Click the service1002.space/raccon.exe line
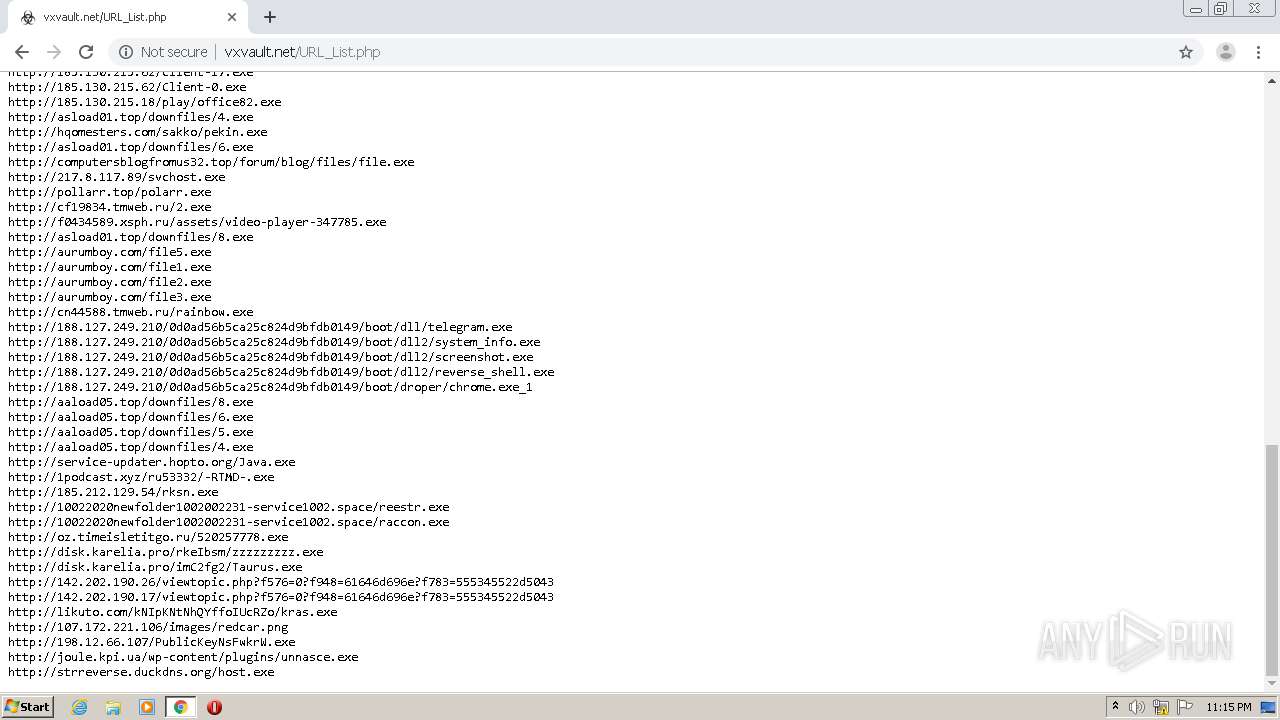1280x720 pixels. click(229, 522)
